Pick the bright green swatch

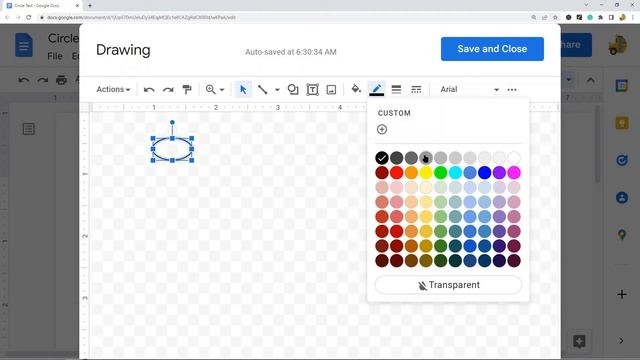pos(440,173)
